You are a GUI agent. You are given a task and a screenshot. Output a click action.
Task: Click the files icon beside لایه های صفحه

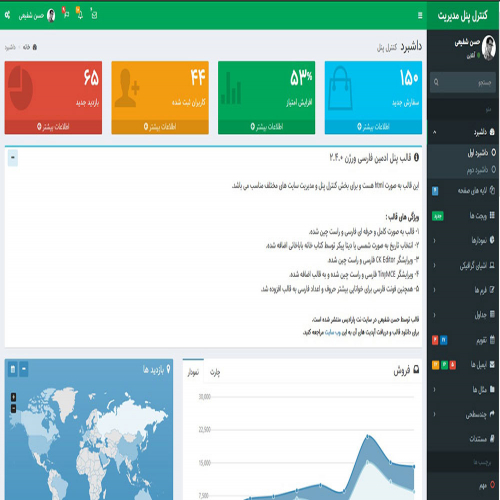point(492,190)
